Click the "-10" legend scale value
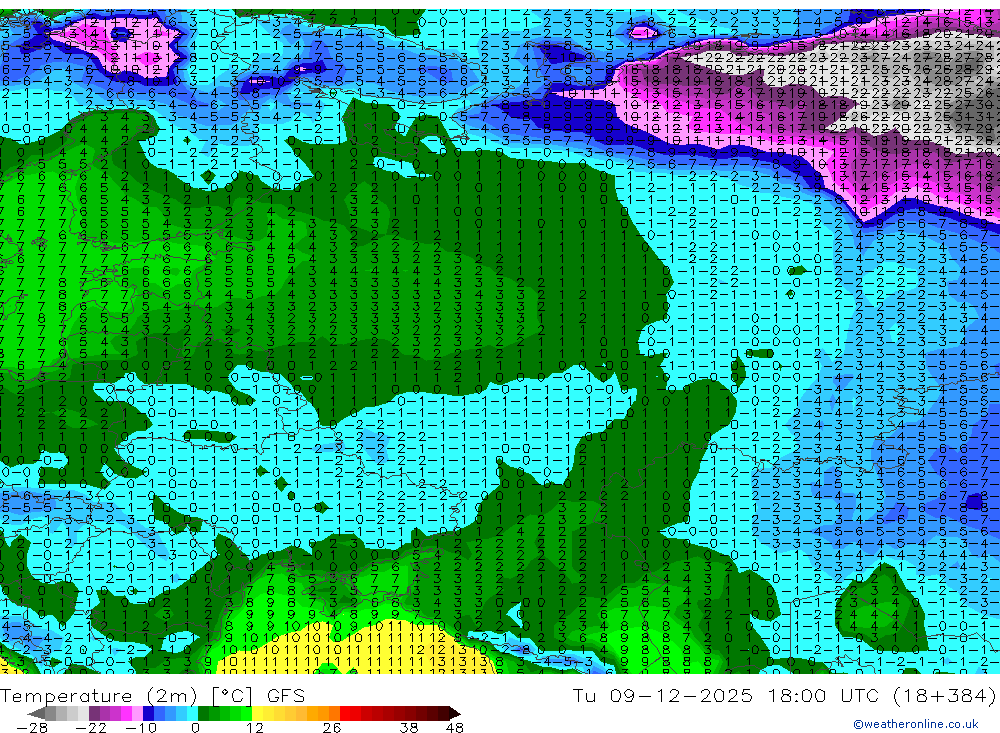Viewport: 1000px width, 733px height. (141, 727)
